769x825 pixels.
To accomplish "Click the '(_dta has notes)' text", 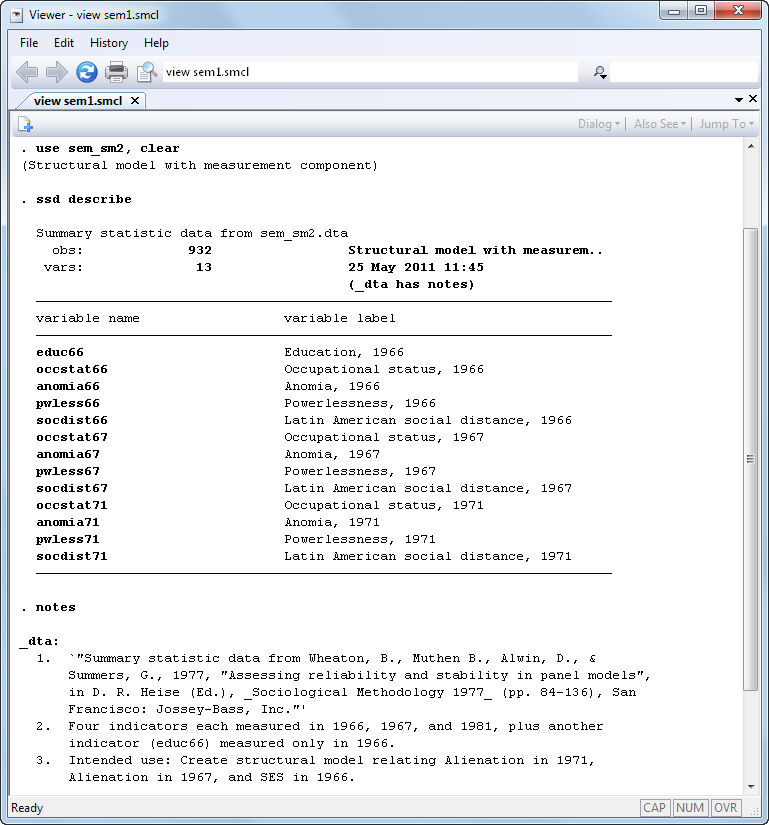I will point(411,285).
